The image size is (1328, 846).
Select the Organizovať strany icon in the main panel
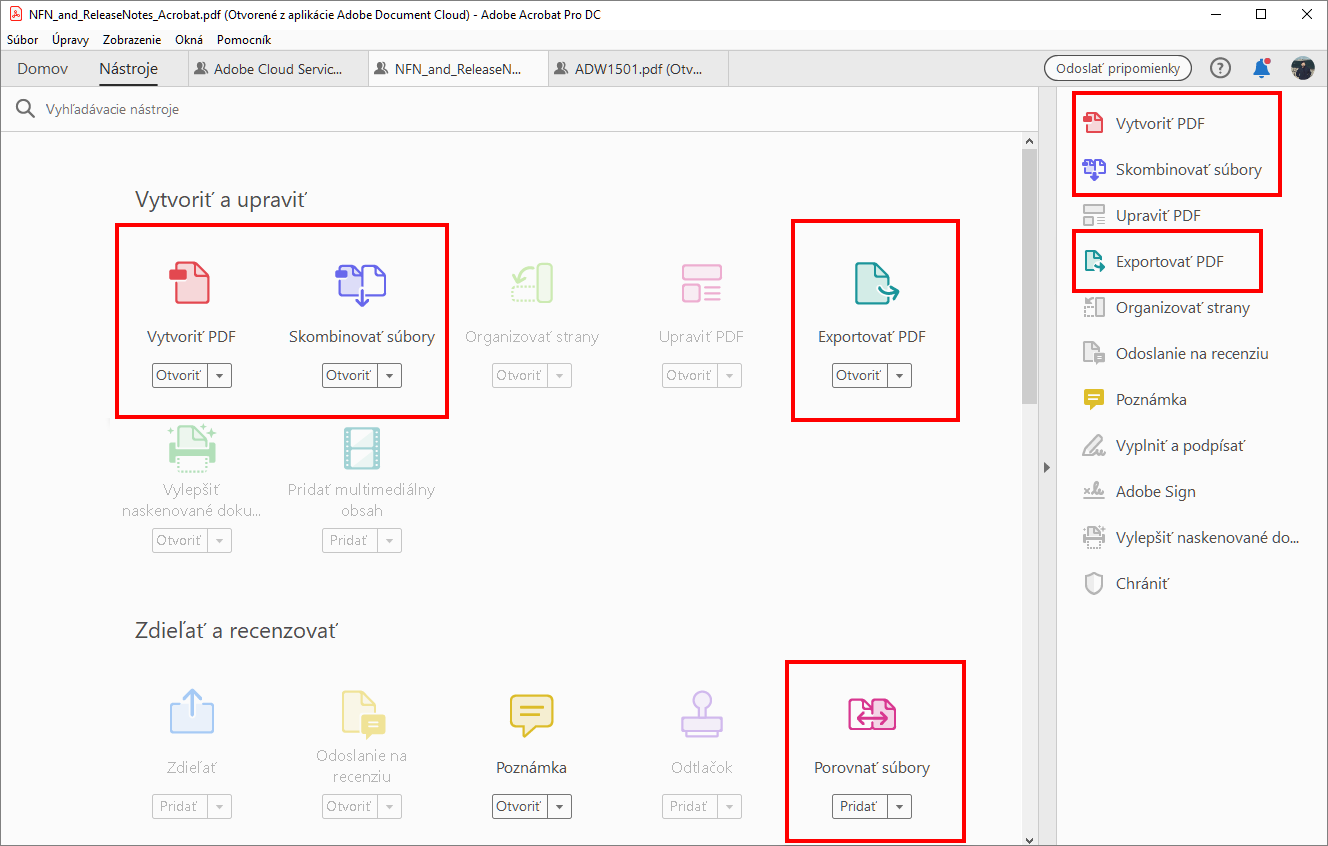click(531, 283)
